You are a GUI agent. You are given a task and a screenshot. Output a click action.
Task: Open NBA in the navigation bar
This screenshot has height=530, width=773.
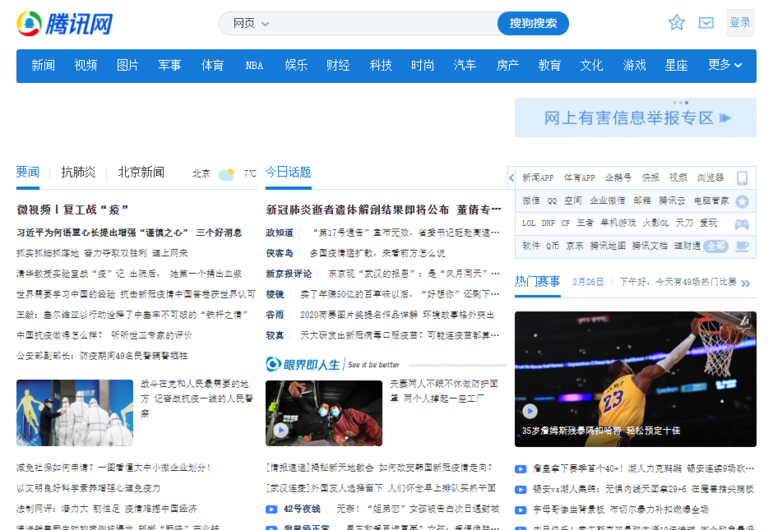pyautogui.click(x=254, y=66)
